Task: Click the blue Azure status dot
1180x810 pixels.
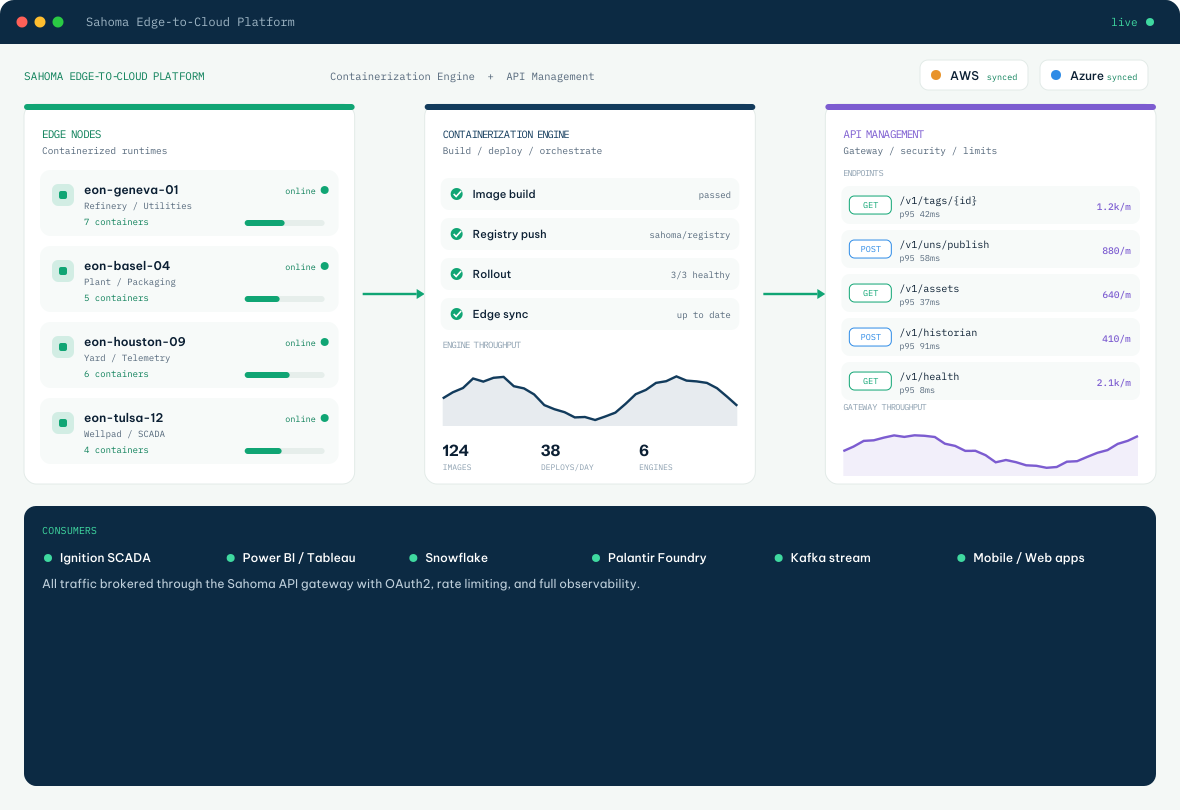Action: pos(1056,75)
